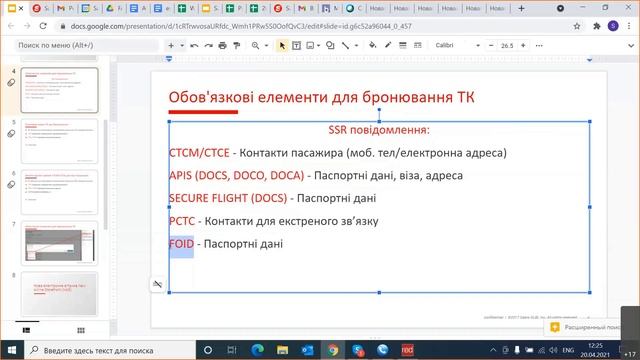Image resolution: width=640 pixels, height=360 pixels.
Task: Insert an image
Action: pos(310,46)
